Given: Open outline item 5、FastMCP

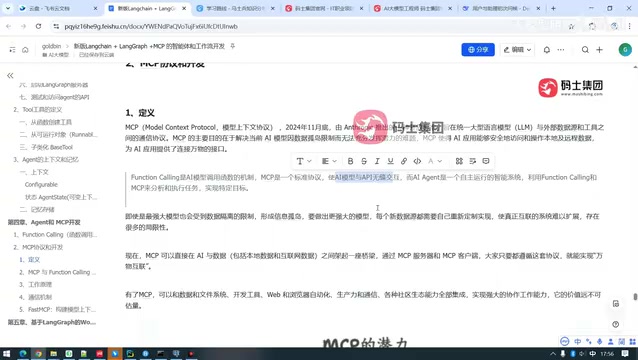Looking at the screenshot, I should (x=57, y=310).
